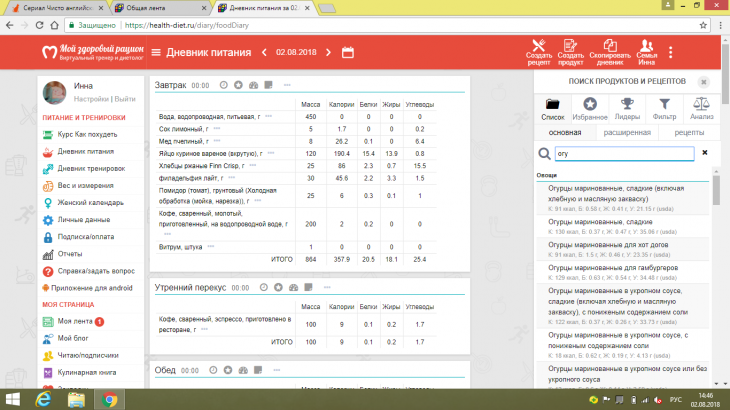Go to previous day with left arrow
Screen dimensions: 730x410
(265, 51)
